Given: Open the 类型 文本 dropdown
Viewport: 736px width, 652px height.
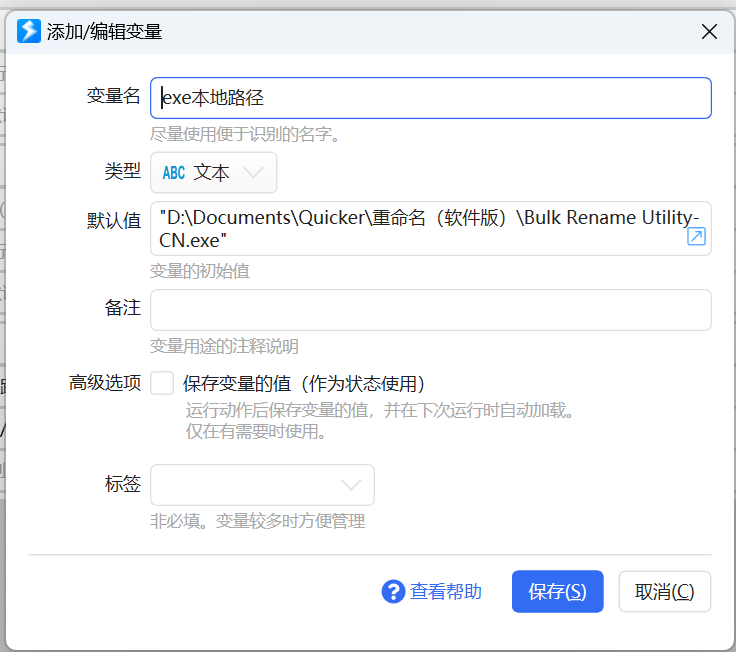Looking at the screenshot, I should [214, 172].
